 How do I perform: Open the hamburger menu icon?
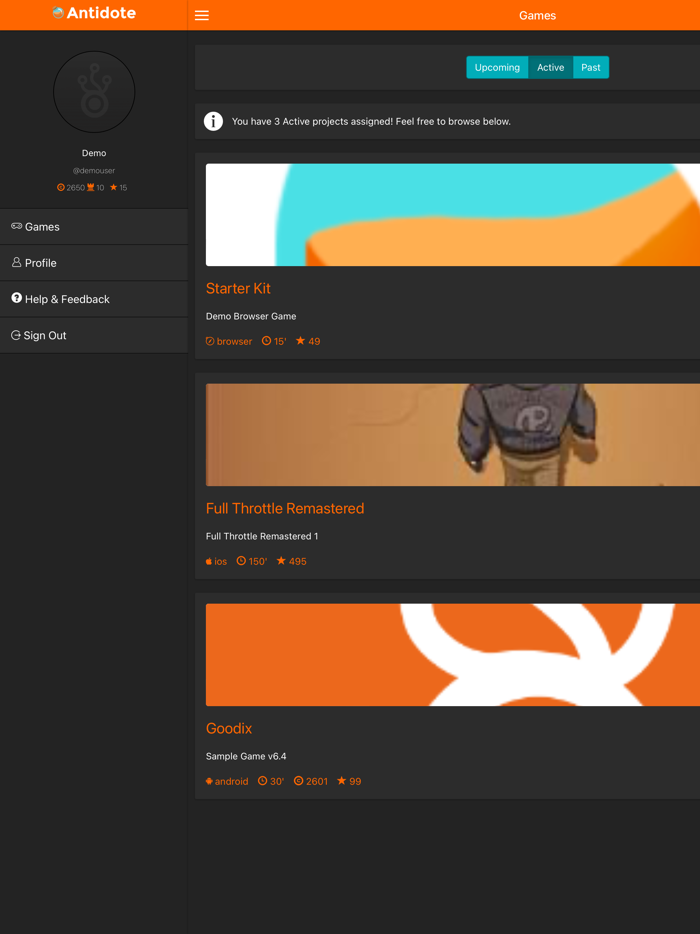(x=202, y=15)
